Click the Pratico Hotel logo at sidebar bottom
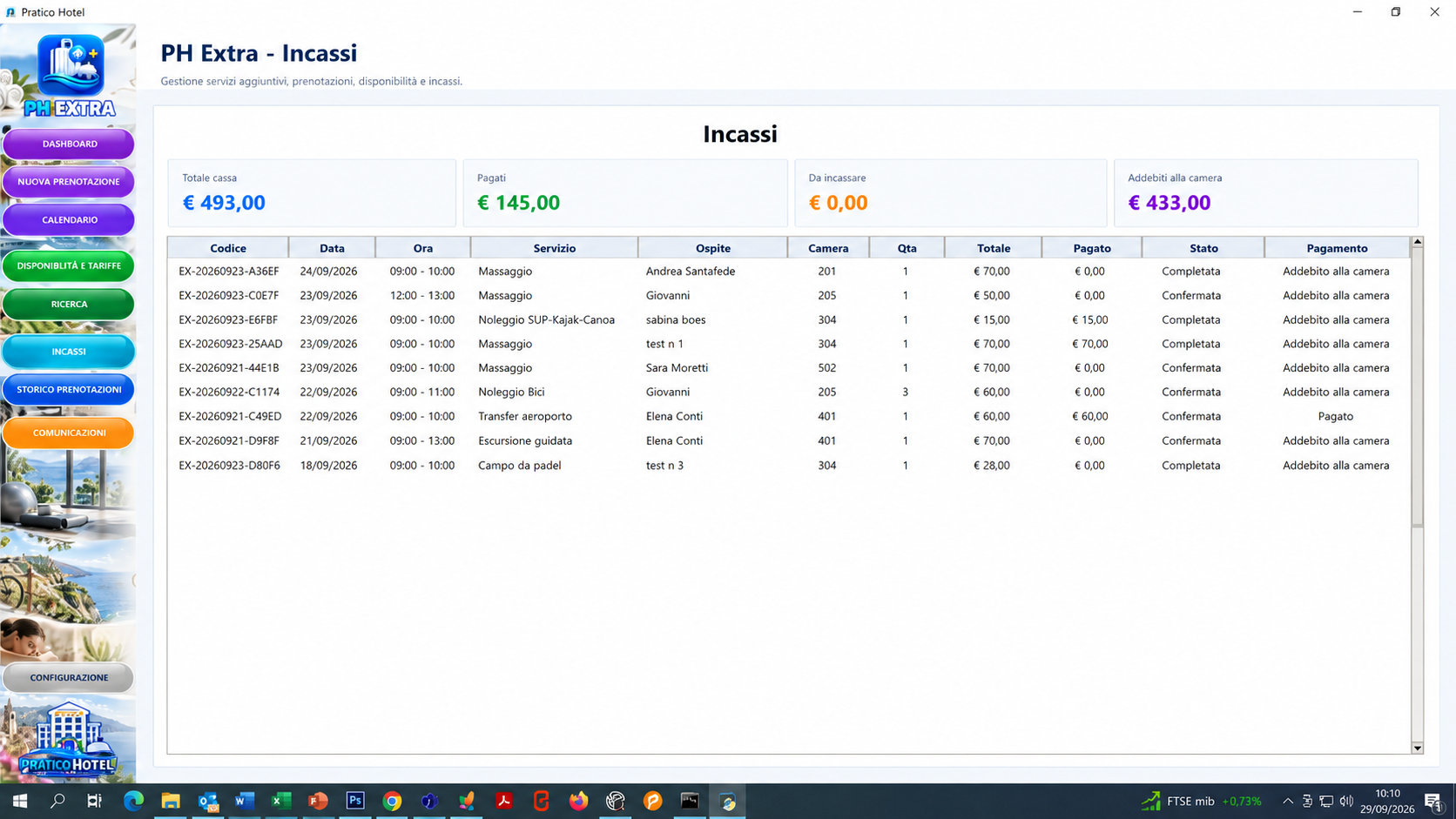The image size is (1456, 819). tap(68, 740)
